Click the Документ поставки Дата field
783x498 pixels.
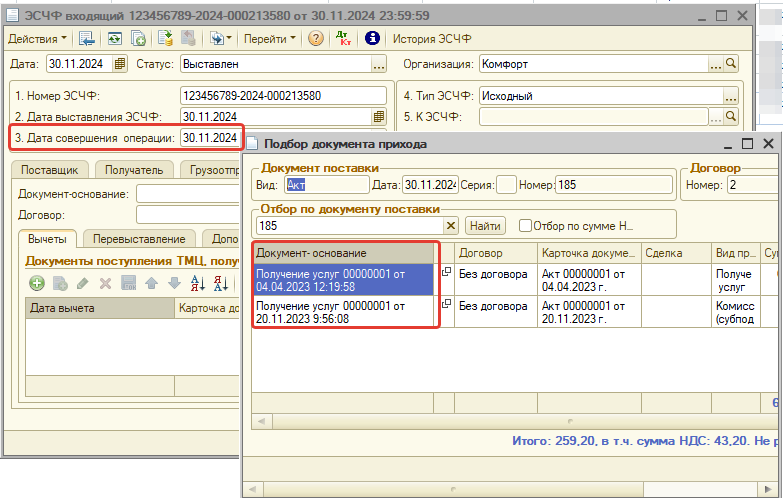pyautogui.click(x=430, y=185)
